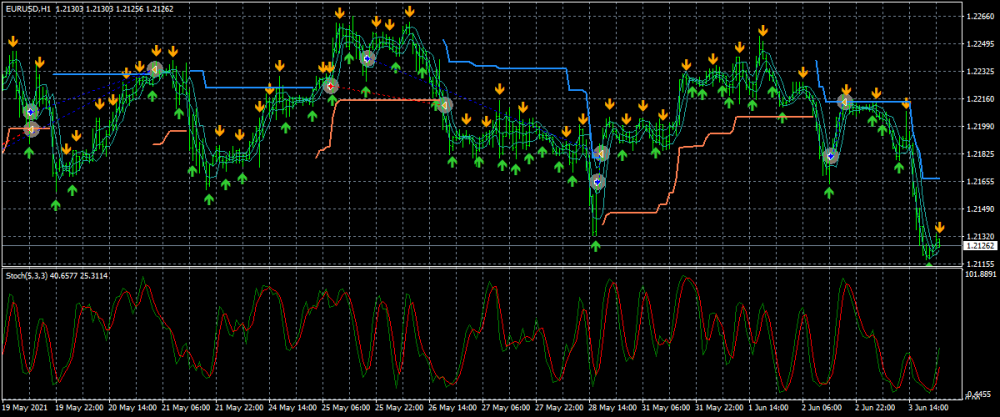The height and width of the screenshot is (417, 1000).
Task: Click the green up arrow below 28 May low
Action: pos(596,245)
